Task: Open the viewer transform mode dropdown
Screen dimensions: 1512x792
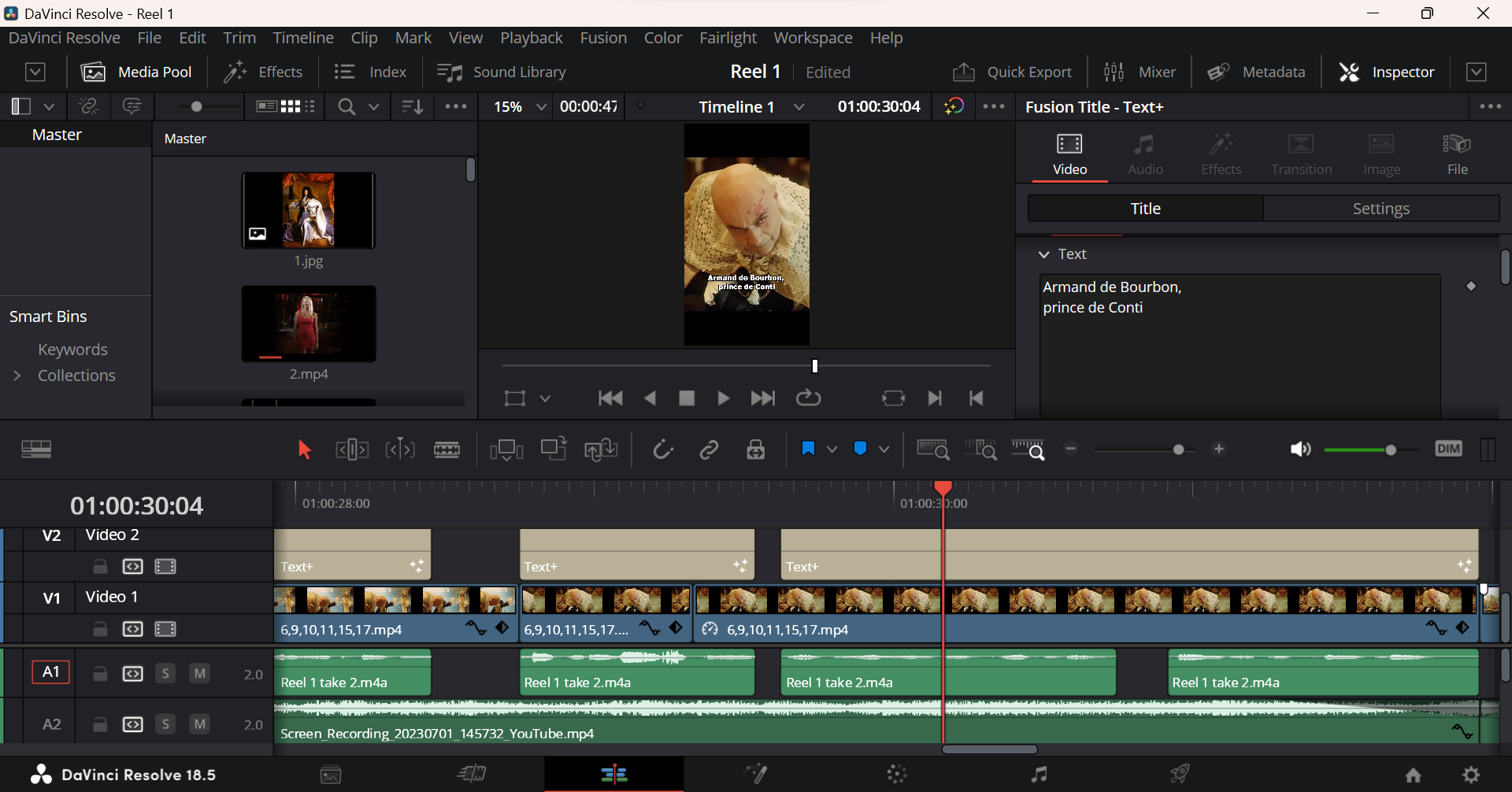Action: tap(545, 398)
